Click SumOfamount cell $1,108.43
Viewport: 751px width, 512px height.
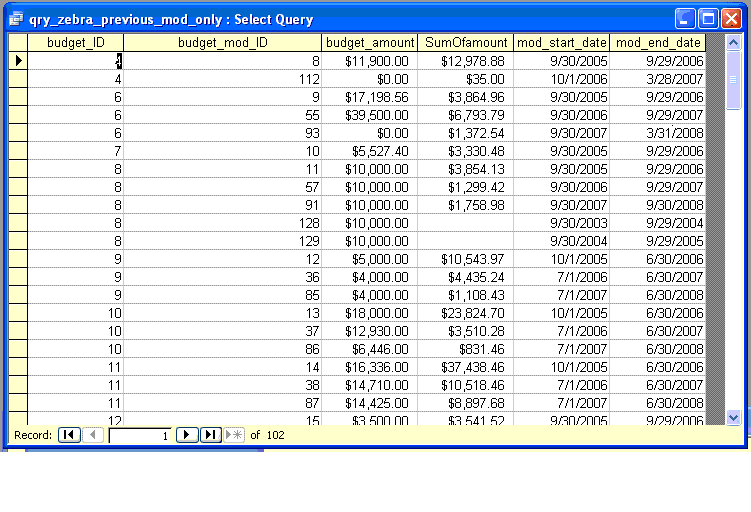[466, 295]
